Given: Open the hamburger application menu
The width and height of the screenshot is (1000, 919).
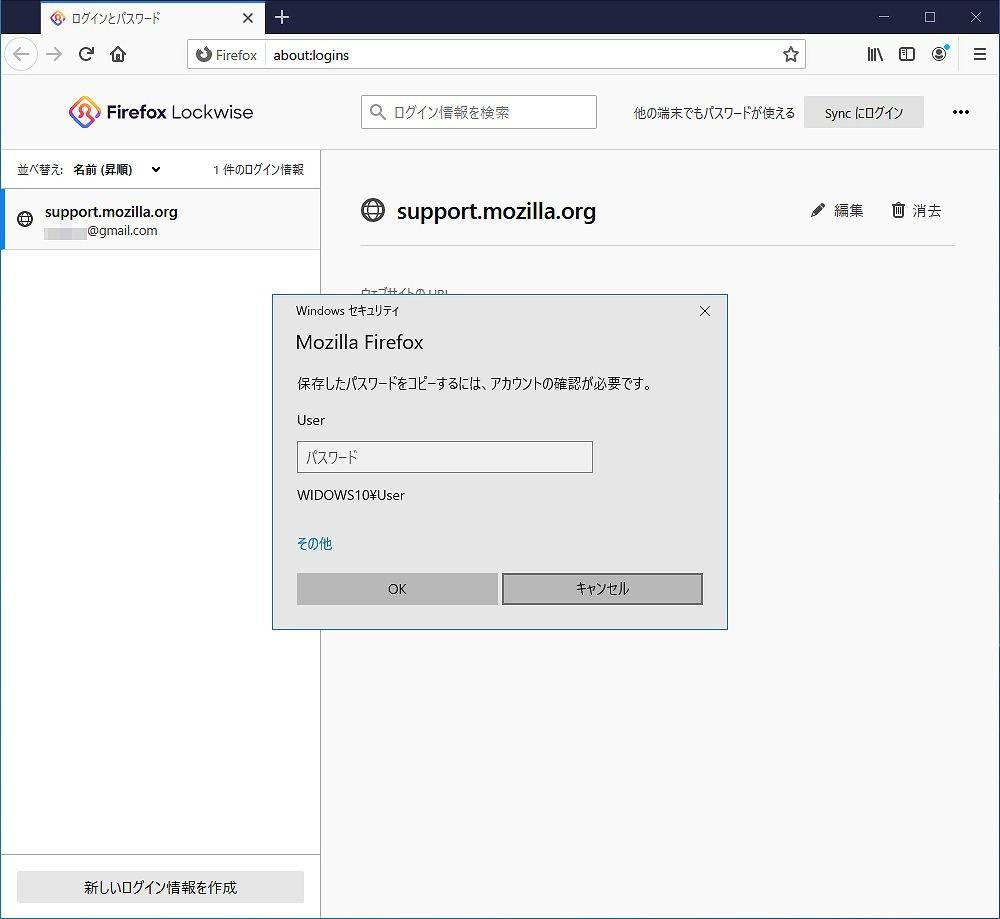Looking at the screenshot, I should pyautogui.click(x=980, y=54).
